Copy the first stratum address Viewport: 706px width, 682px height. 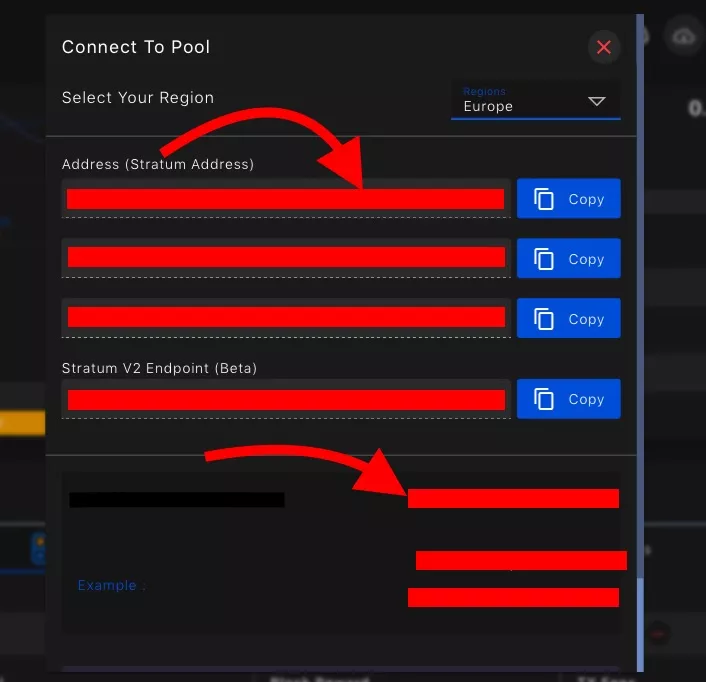click(x=568, y=199)
